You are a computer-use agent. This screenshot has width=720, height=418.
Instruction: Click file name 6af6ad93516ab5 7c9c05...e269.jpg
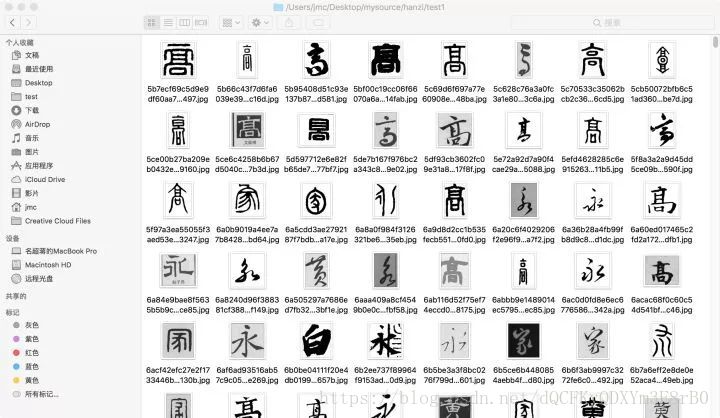point(247,375)
